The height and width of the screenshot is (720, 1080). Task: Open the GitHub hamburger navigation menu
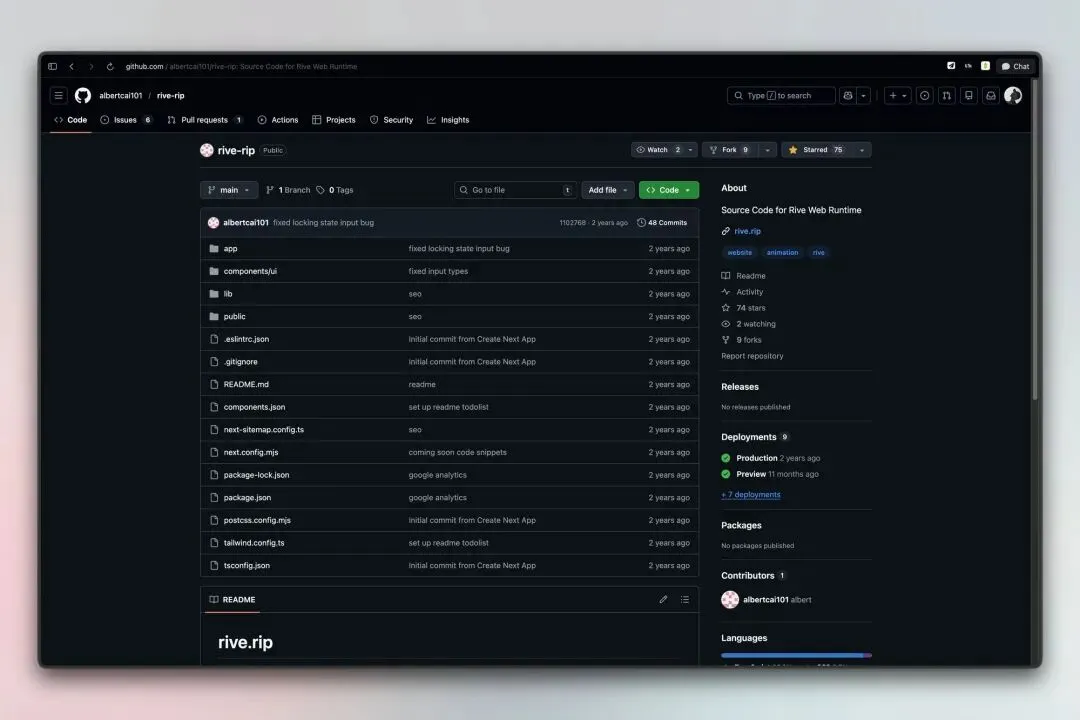click(59, 96)
